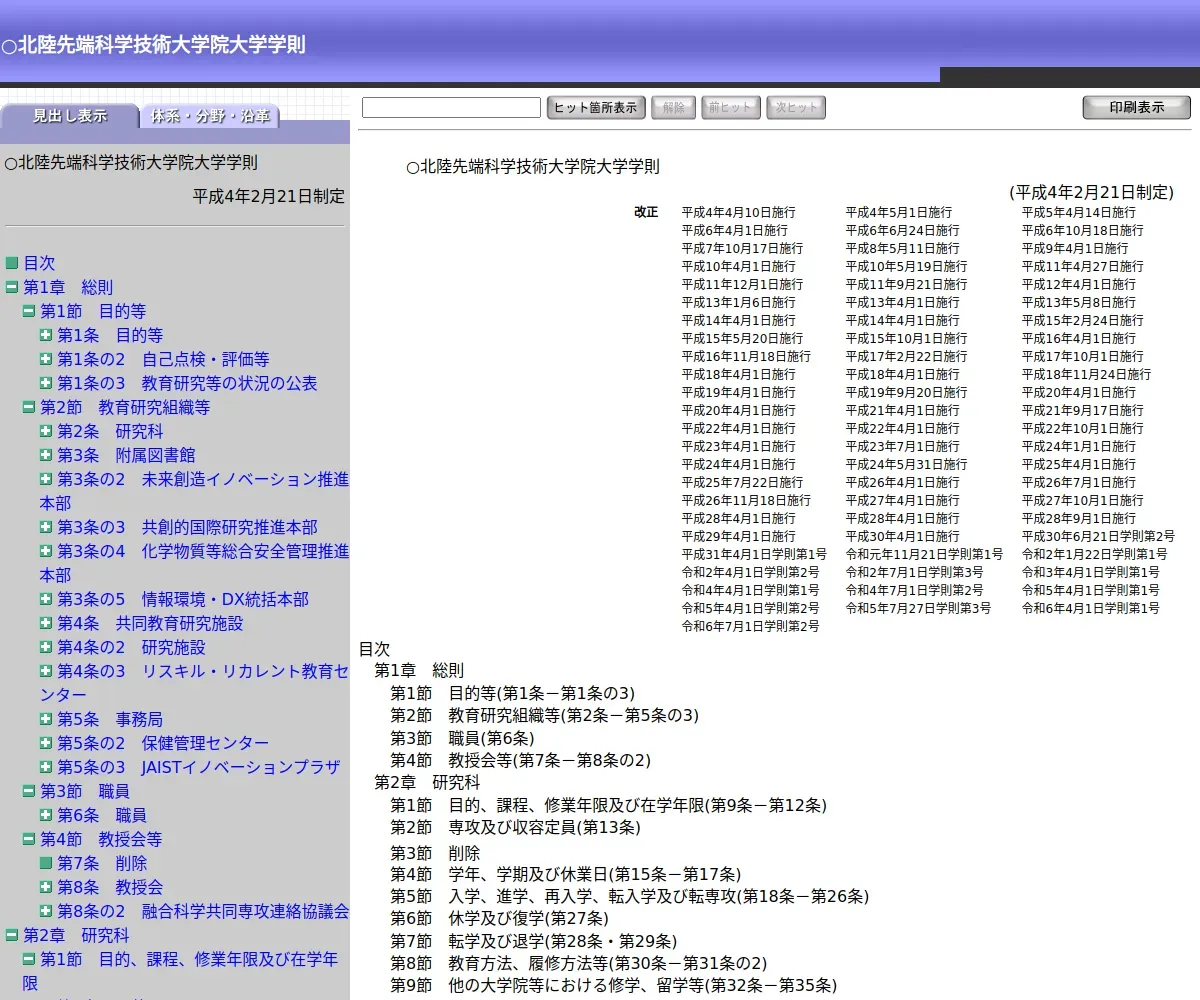Expand plus icon beside 第4条 共同教育研究施設
Viewport: 1200px width, 1000px height.
click(x=46, y=623)
